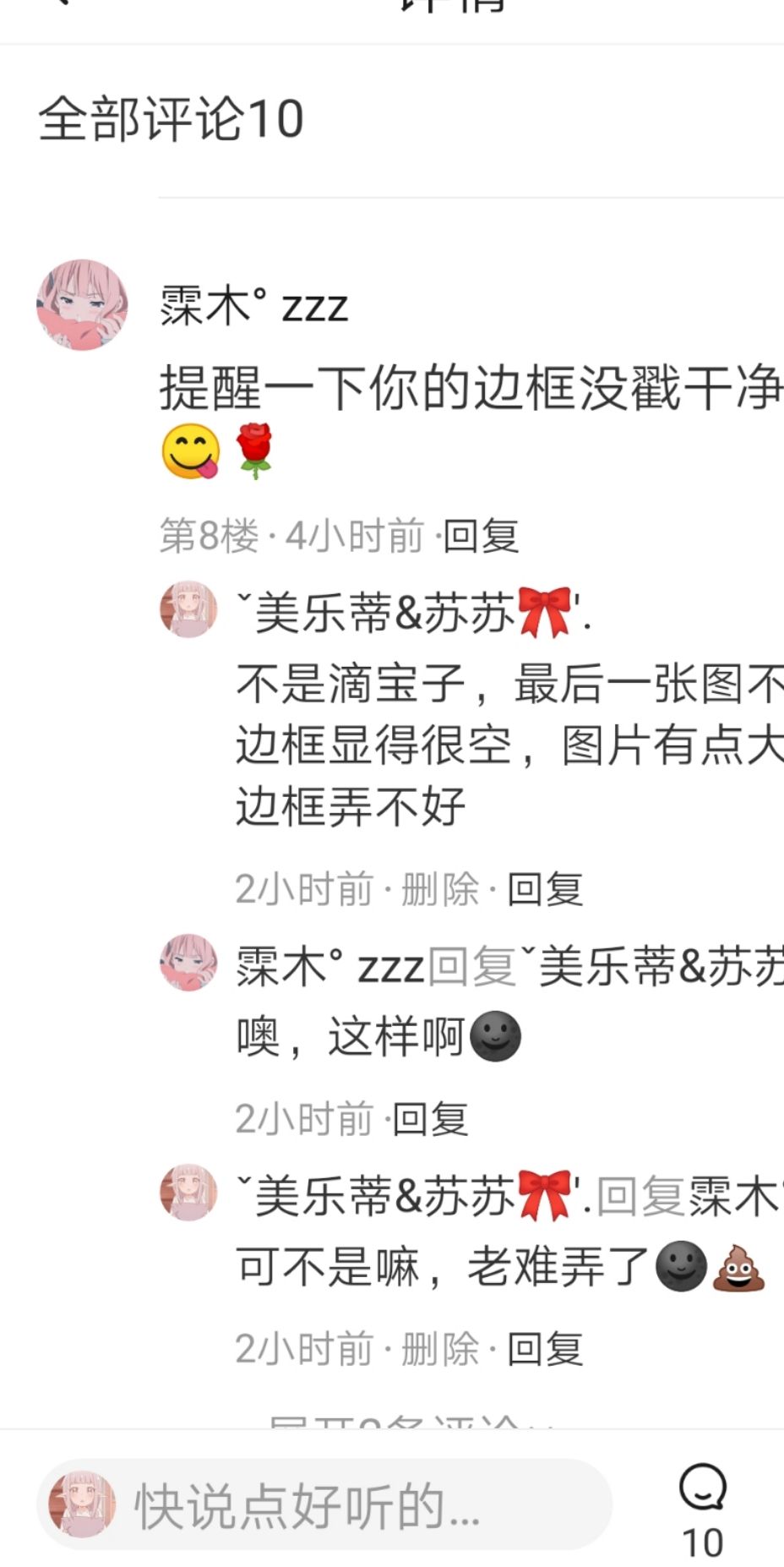This screenshot has width=784, height=1567.
Task: Tap 美乐蒂&苏苏 avatar beside first reply
Action: pos(188,609)
